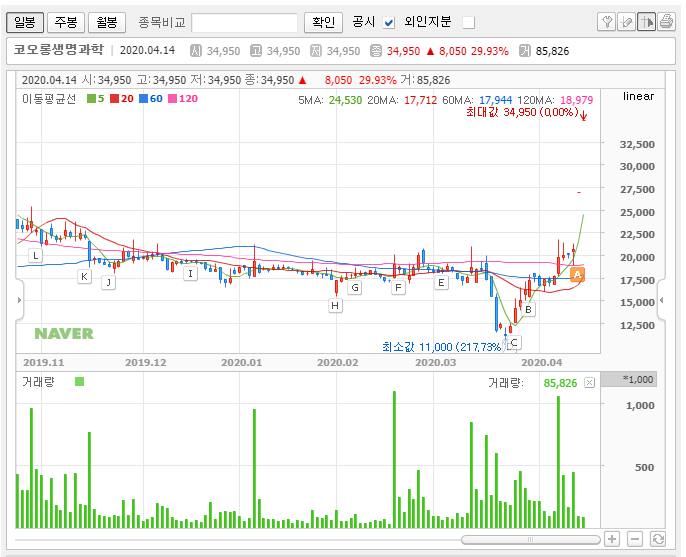Click the 2020.04 date axis label
The height and width of the screenshot is (557, 686).
[542, 362]
